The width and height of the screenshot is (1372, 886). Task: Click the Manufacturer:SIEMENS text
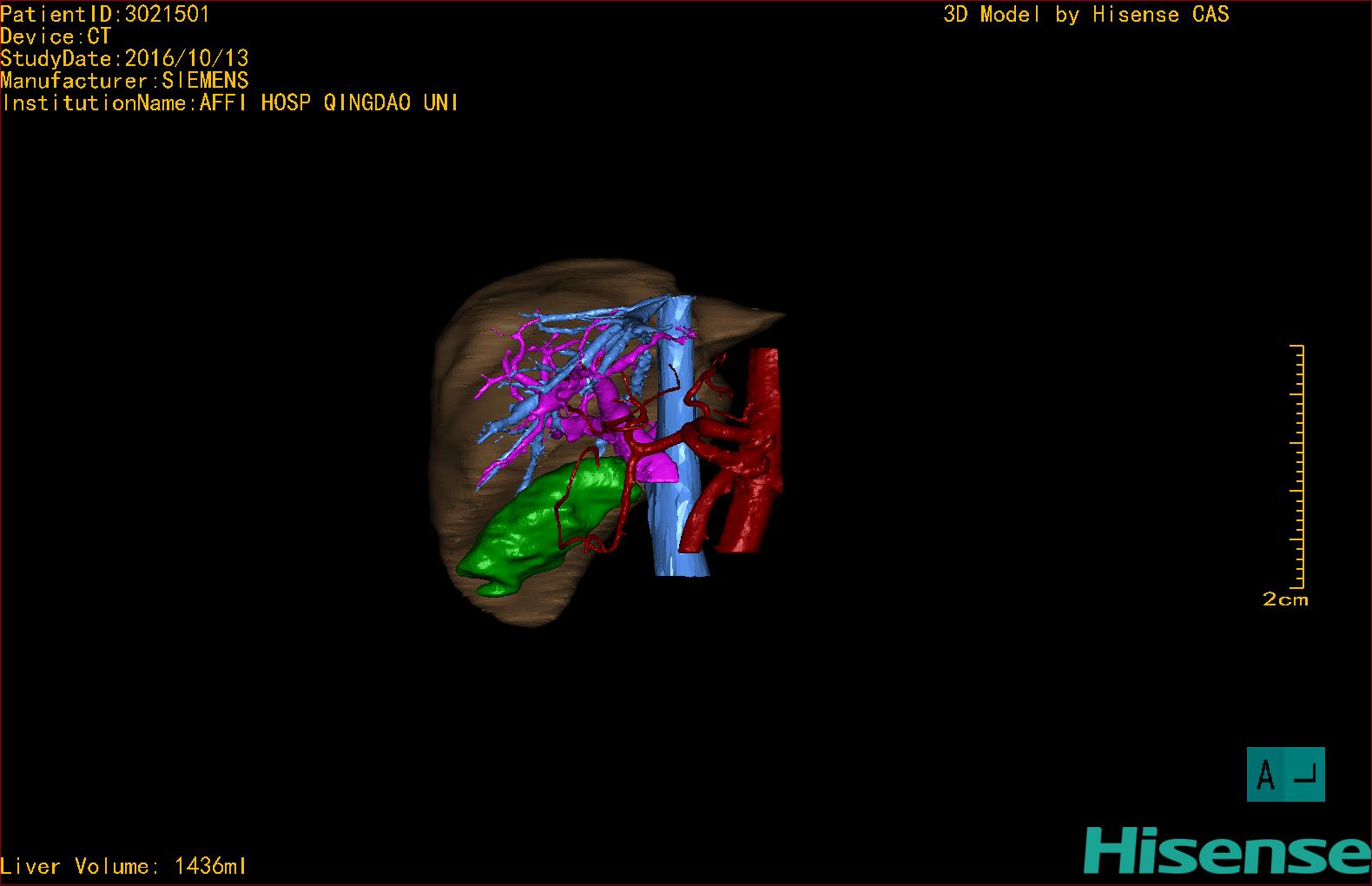[x=125, y=81]
